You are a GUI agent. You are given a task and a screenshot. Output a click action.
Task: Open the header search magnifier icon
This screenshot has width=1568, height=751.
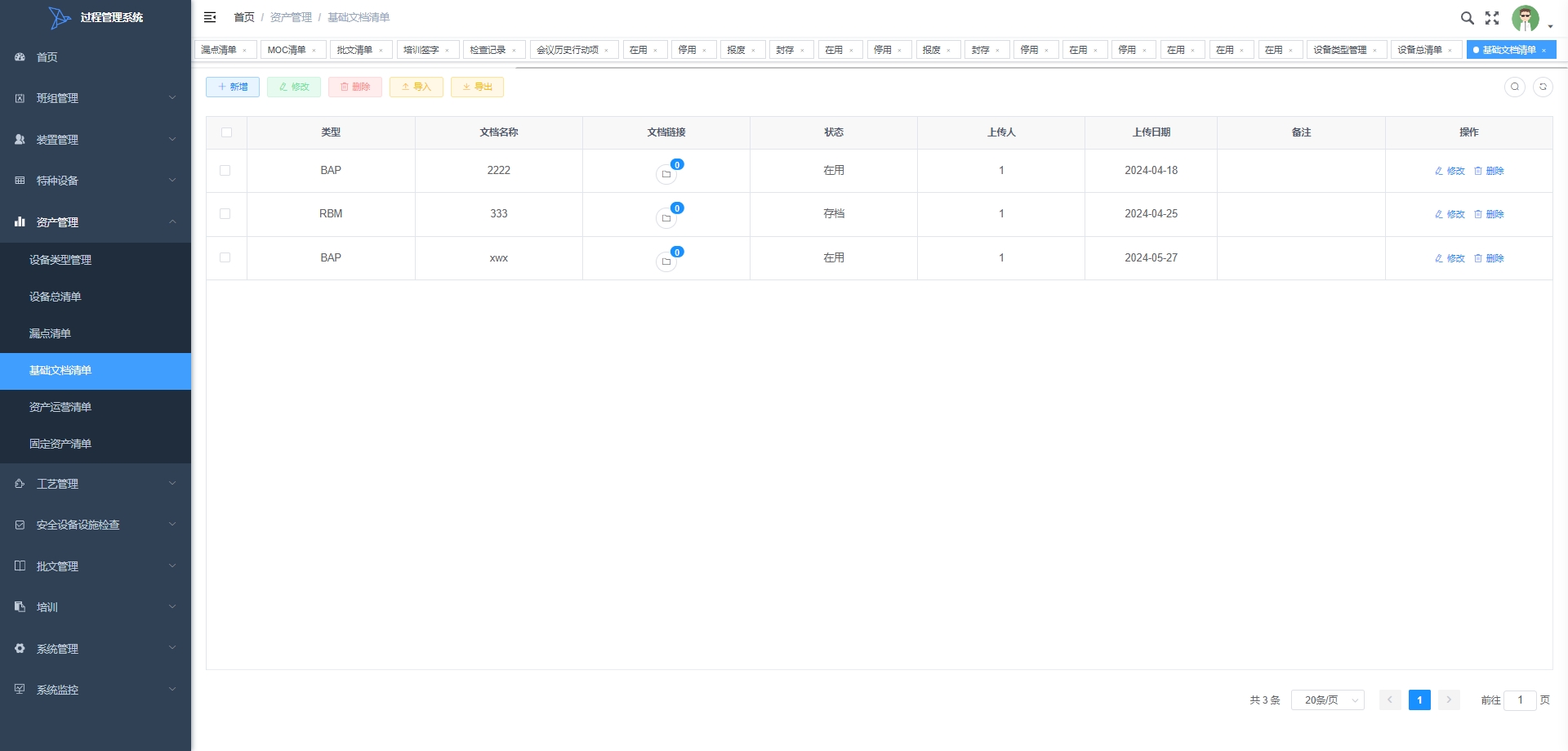1467,18
